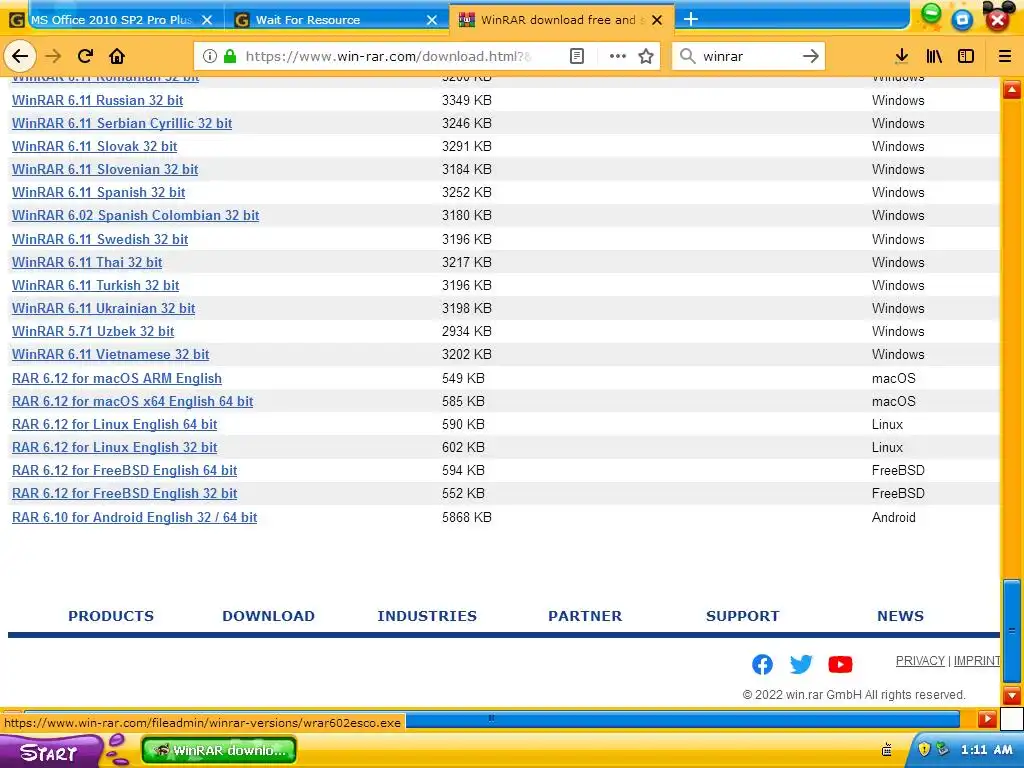Download WinRAR 6.11 Serbian Cyrillic 32 bit
The height and width of the screenshot is (768, 1024).
(122, 123)
